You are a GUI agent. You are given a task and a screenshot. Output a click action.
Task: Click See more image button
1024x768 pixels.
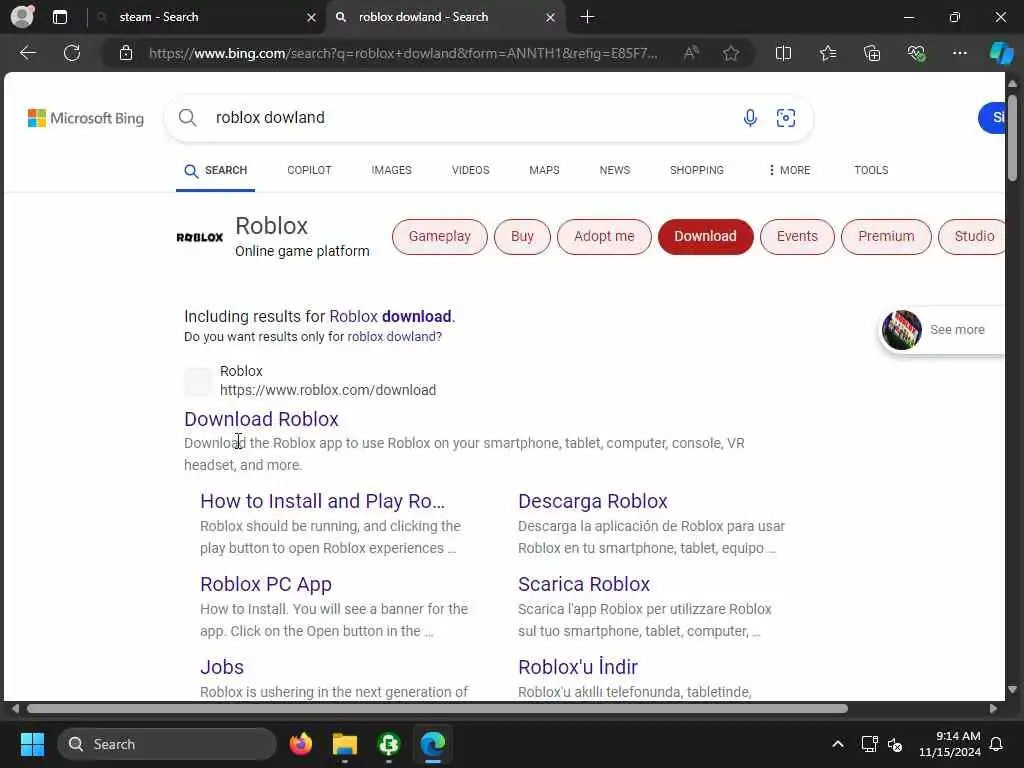tap(942, 330)
